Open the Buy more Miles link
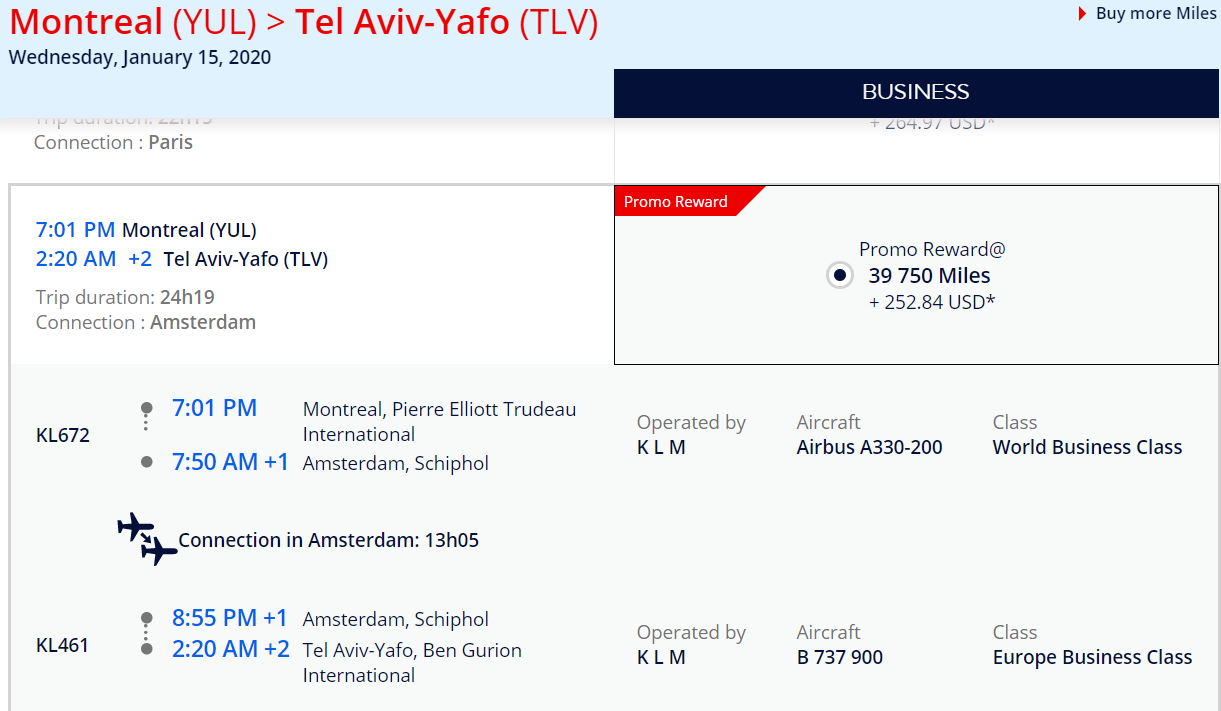Viewport: 1221px width, 711px height. coord(1156,13)
